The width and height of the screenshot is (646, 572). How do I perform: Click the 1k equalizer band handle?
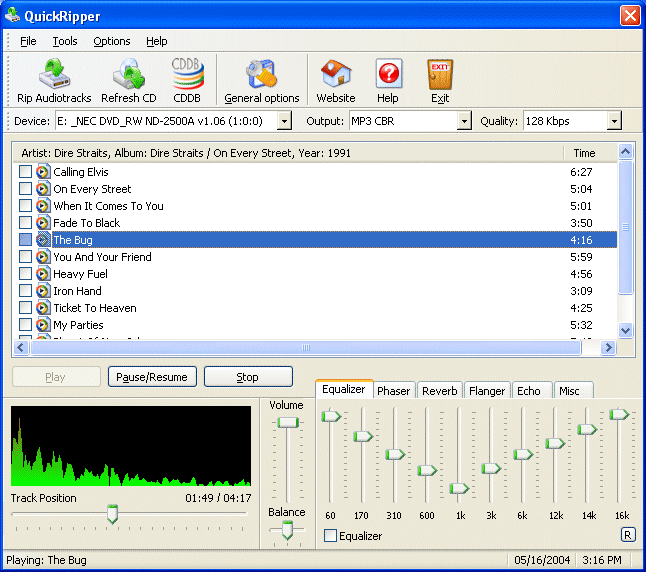click(x=459, y=488)
